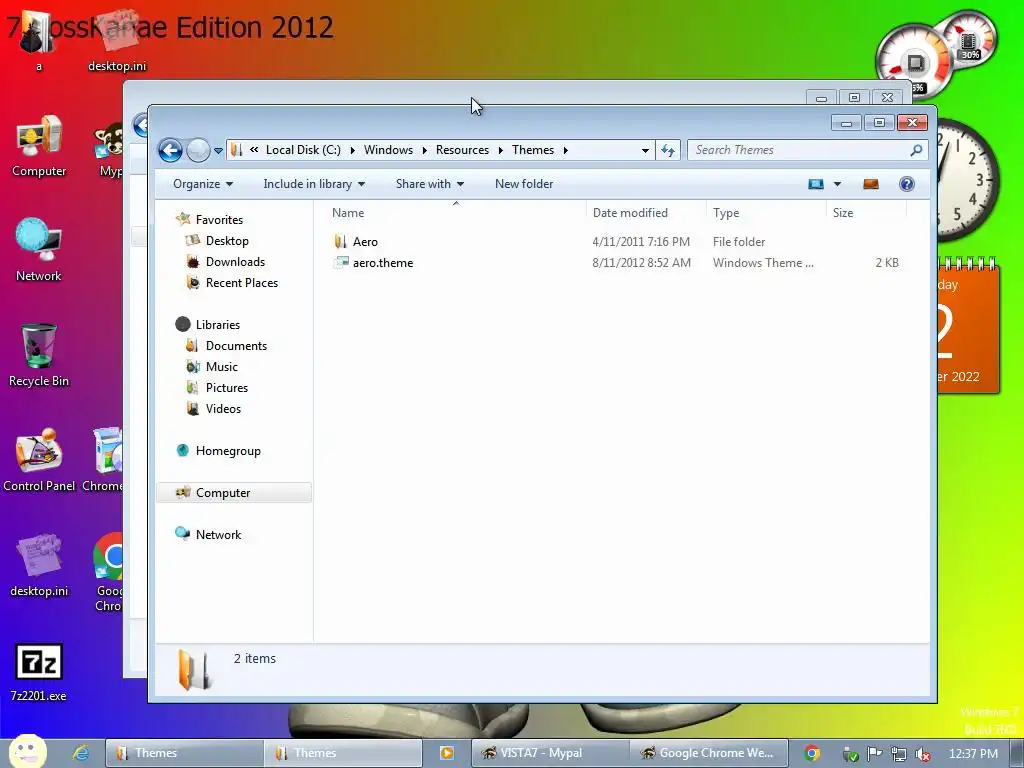Screen dimensions: 1024x768
Task: Open Downloads under Favorites
Action: tap(235, 262)
